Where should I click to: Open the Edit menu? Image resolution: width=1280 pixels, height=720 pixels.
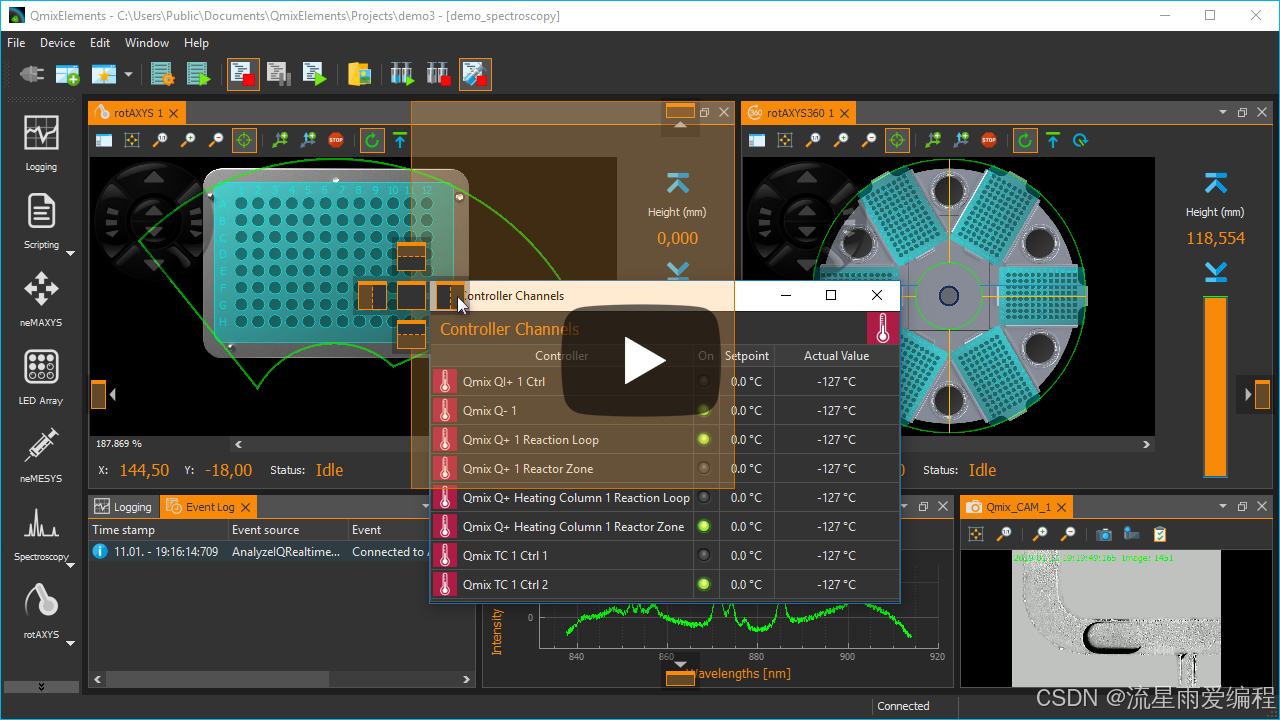[100, 43]
